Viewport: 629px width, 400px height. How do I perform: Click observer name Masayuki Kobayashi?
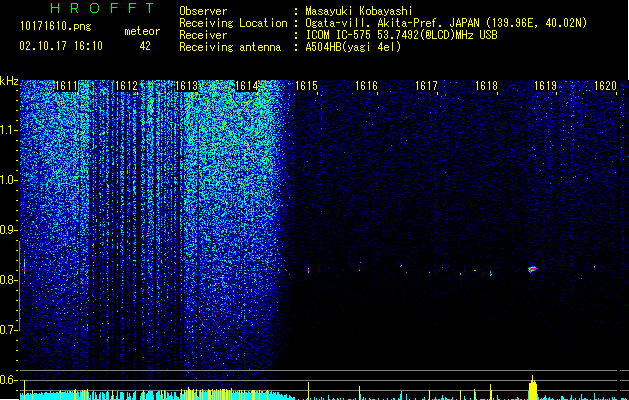pos(359,11)
